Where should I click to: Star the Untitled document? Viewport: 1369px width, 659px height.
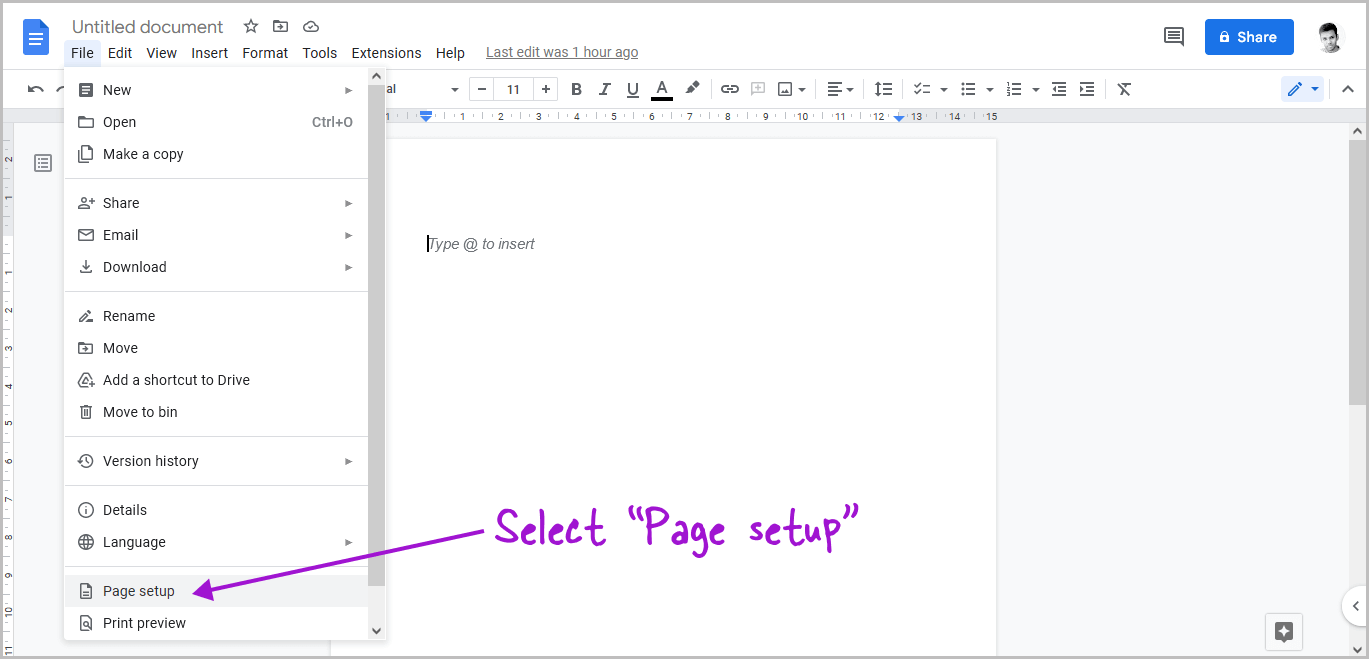click(x=251, y=27)
